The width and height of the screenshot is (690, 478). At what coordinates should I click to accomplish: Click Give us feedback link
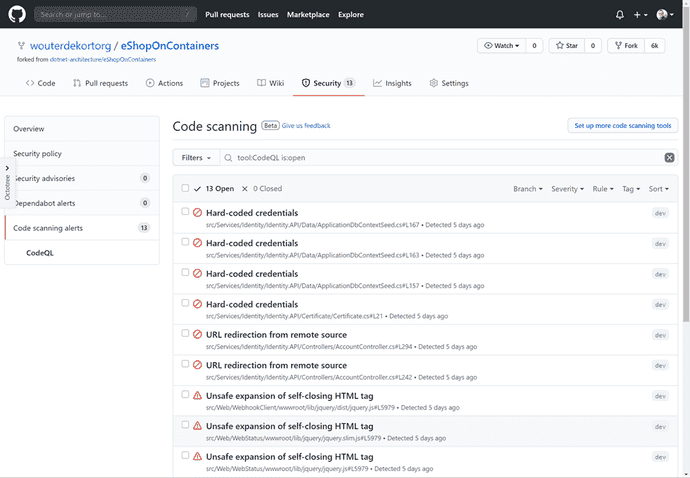[x=306, y=126]
